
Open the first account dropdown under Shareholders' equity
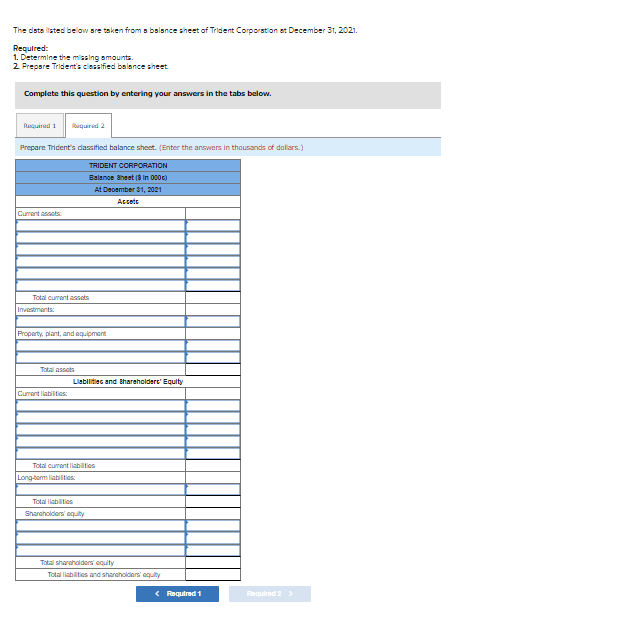click(100, 525)
